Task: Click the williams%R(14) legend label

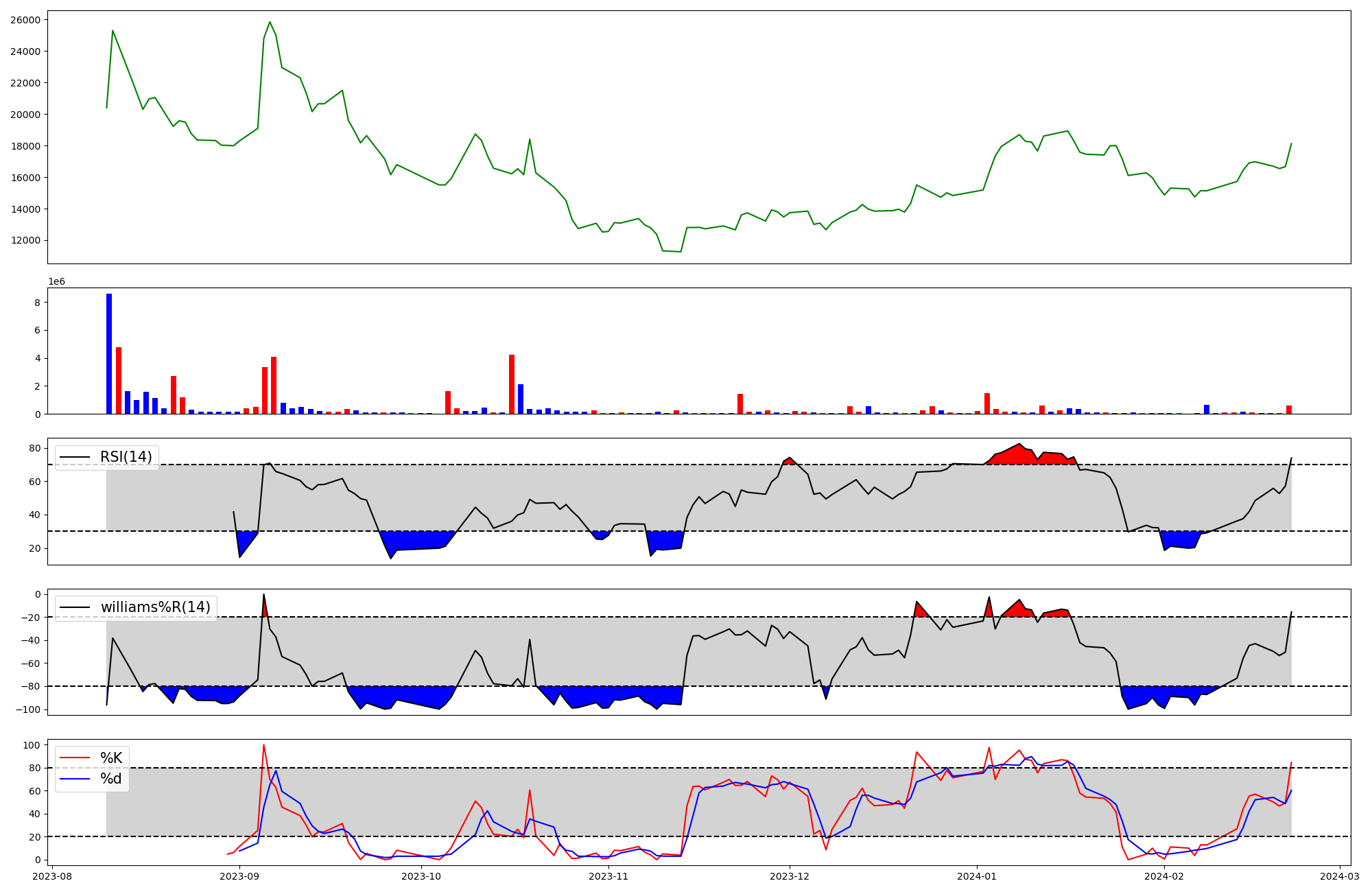Action: pyautogui.click(x=155, y=607)
